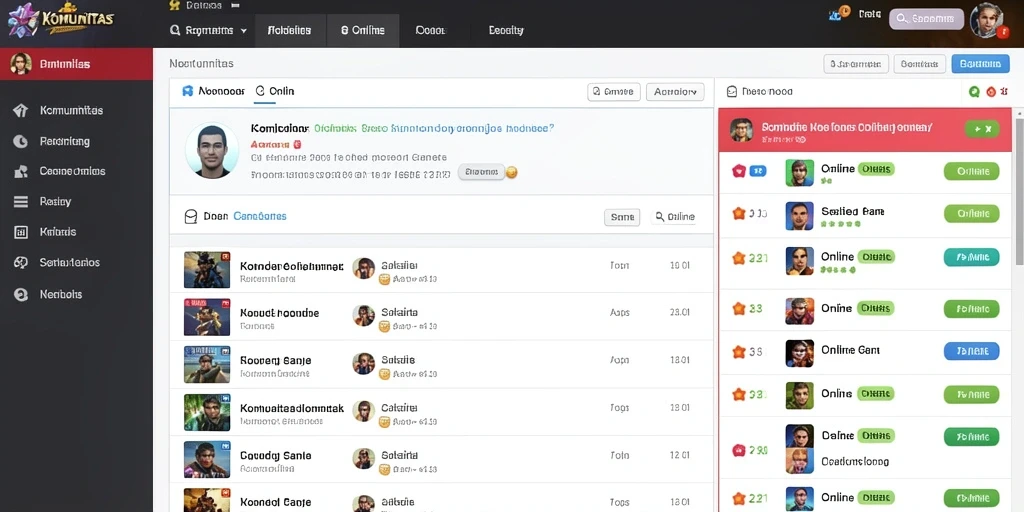Click the avatar in the red banner
Viewport: 1024px width, 512px height.
pos(741,129)
